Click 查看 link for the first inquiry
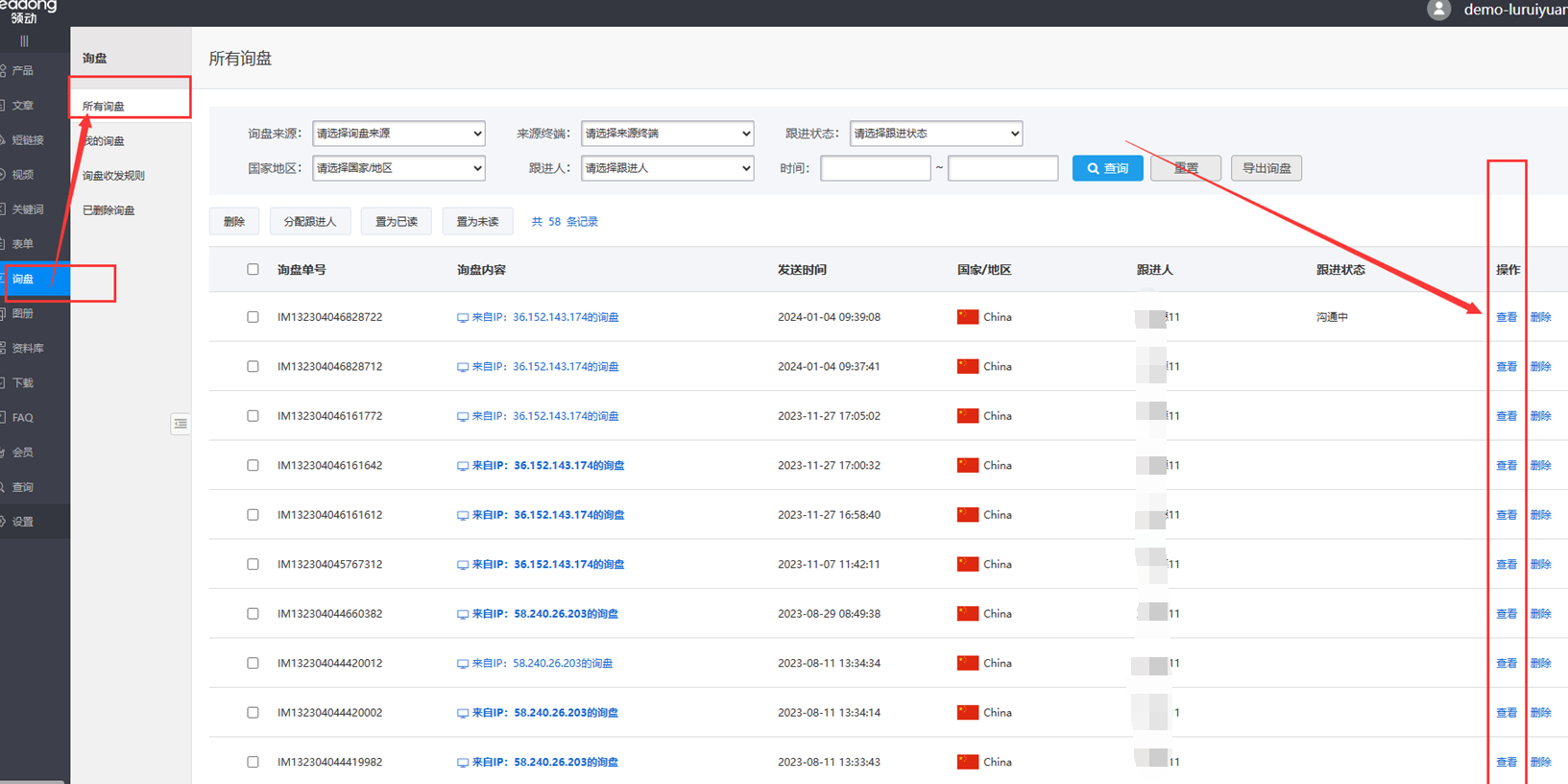1568x784 pixels. (1506, 317)
